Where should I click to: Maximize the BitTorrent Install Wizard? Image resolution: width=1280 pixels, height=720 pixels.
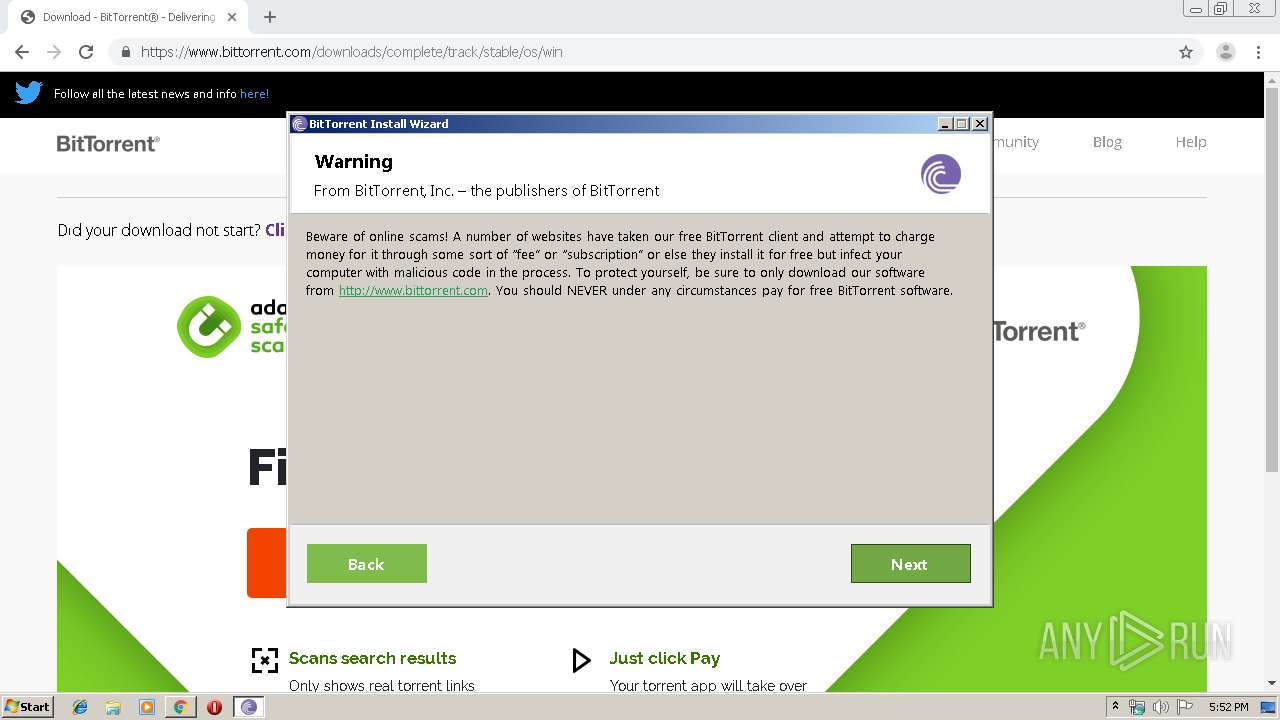point(962,124)
